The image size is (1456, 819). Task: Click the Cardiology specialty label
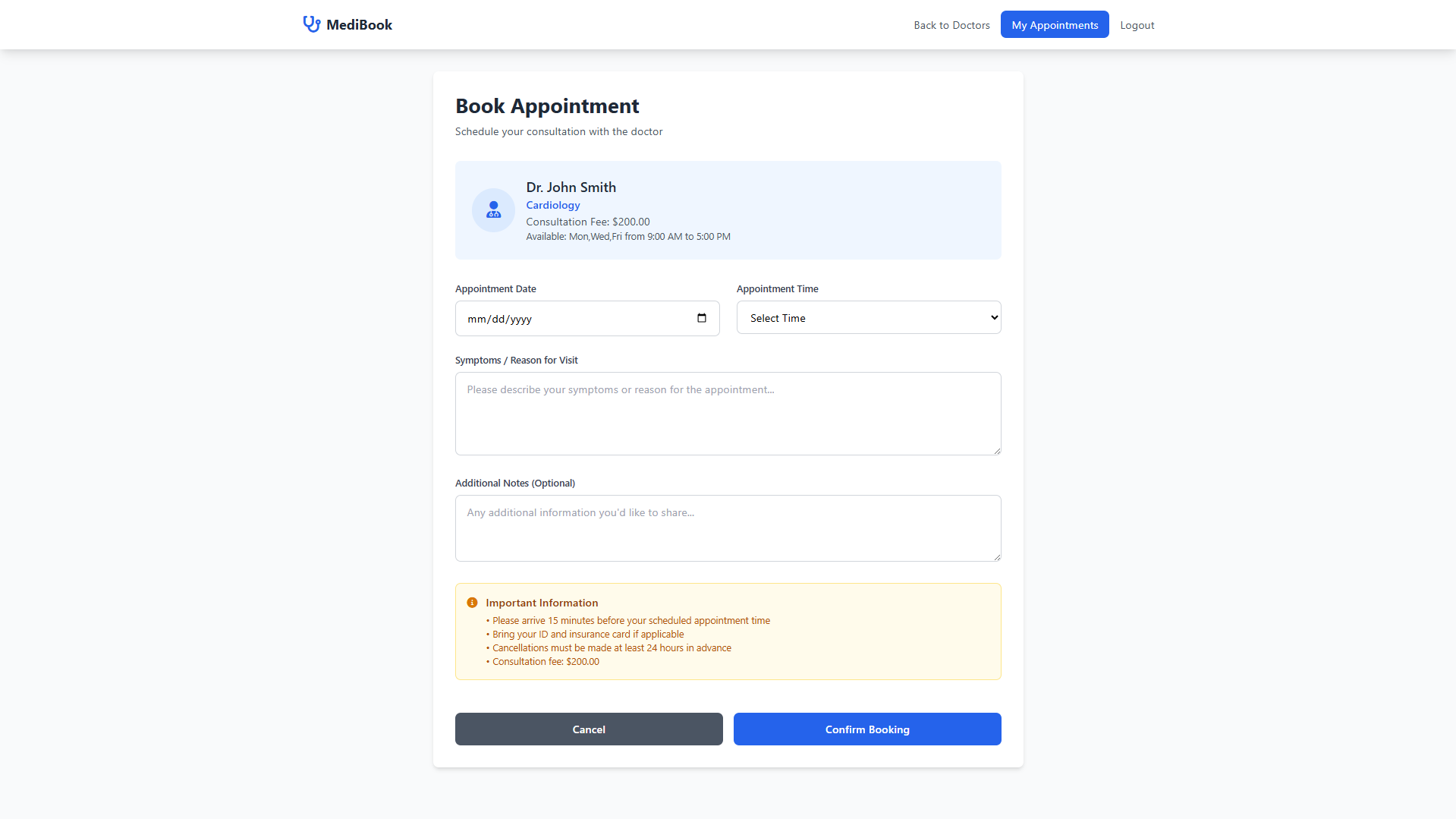(x=553, y=205)
